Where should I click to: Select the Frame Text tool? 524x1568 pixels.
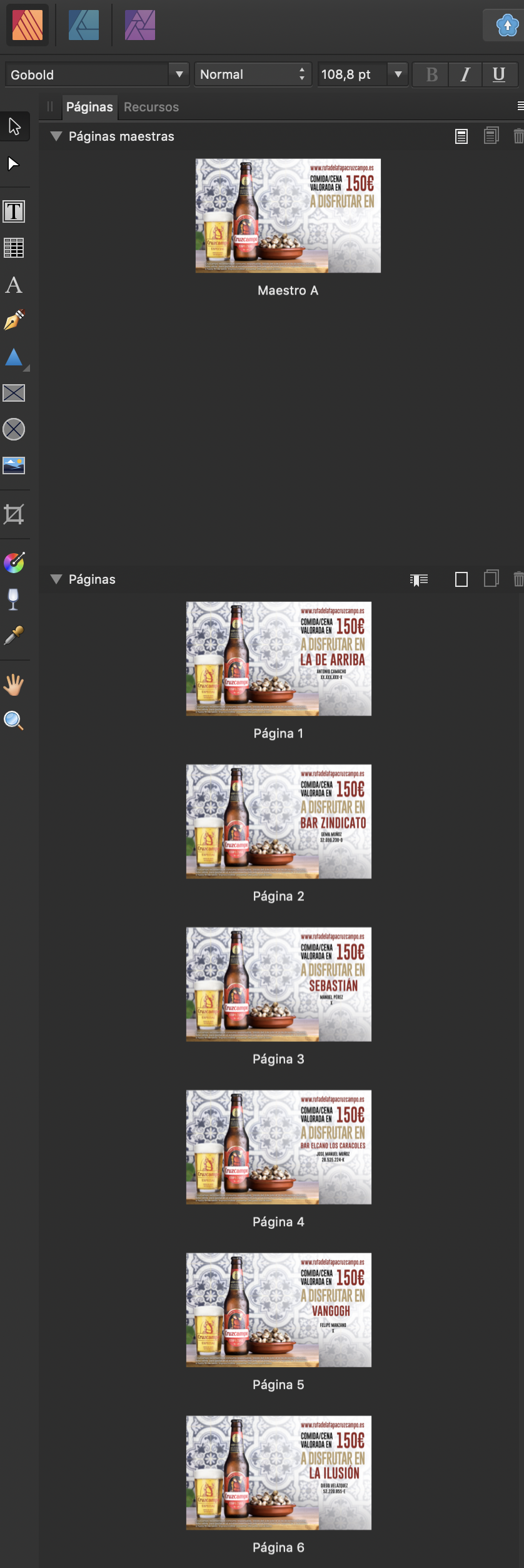tap(14, 211)
